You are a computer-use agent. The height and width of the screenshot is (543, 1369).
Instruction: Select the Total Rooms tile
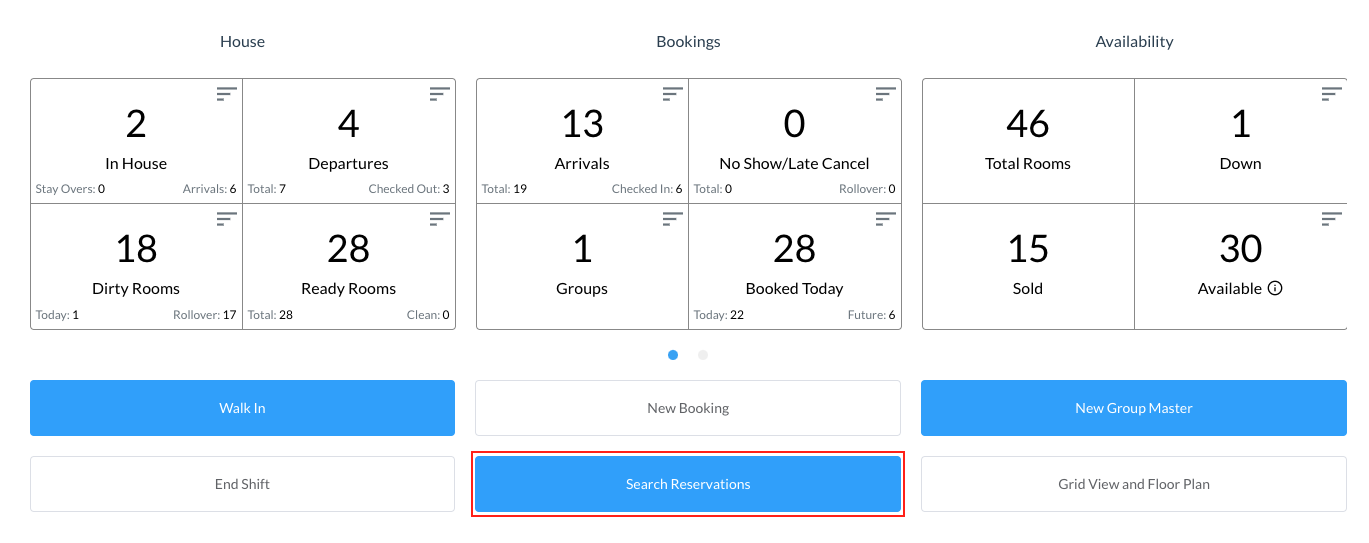pyautogui.click(x=1028, y=141)
